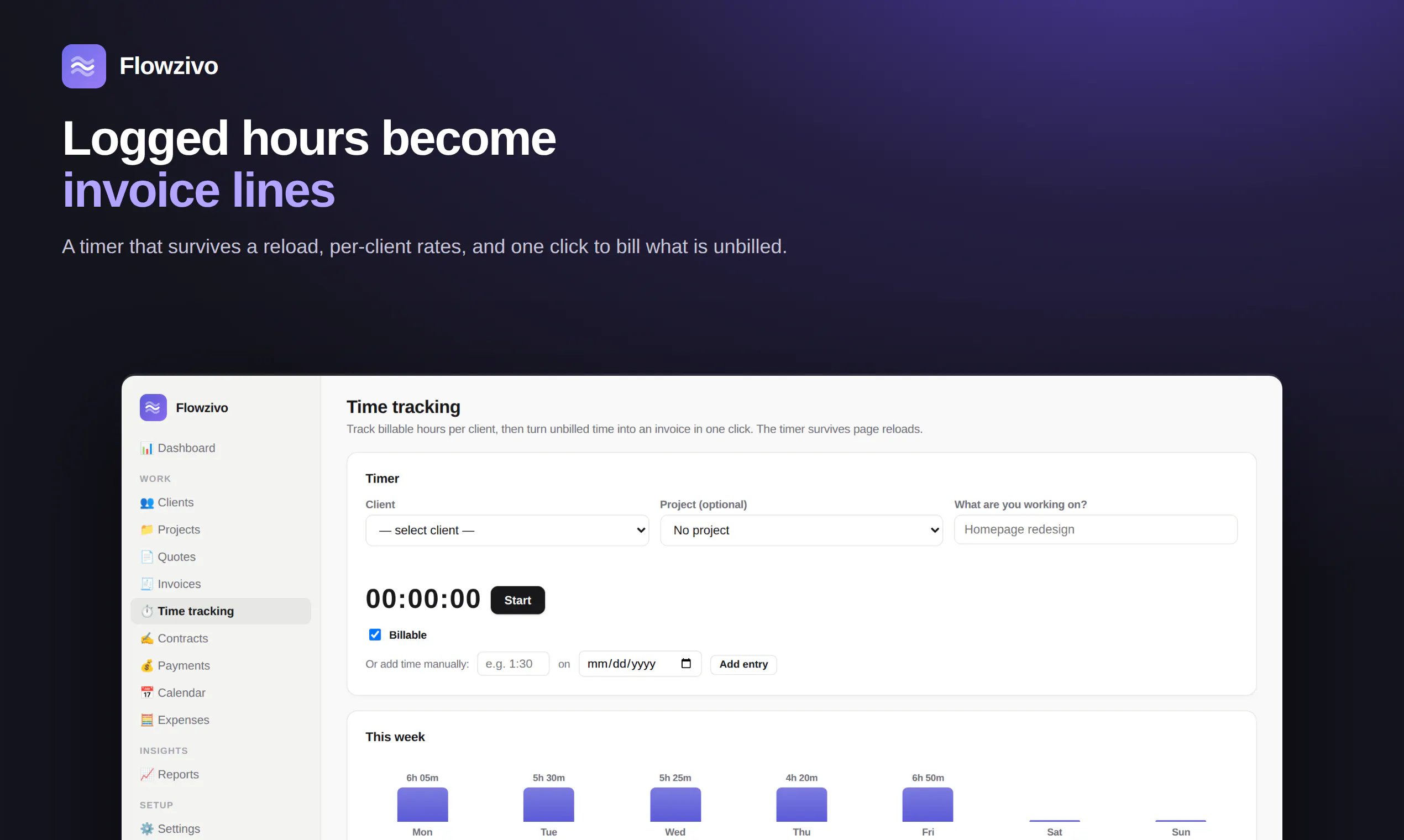Viewport: 1404px width, 840px height.
Task: Click the small Flowzivo logo in the sidebar
Action: point(153,407)
